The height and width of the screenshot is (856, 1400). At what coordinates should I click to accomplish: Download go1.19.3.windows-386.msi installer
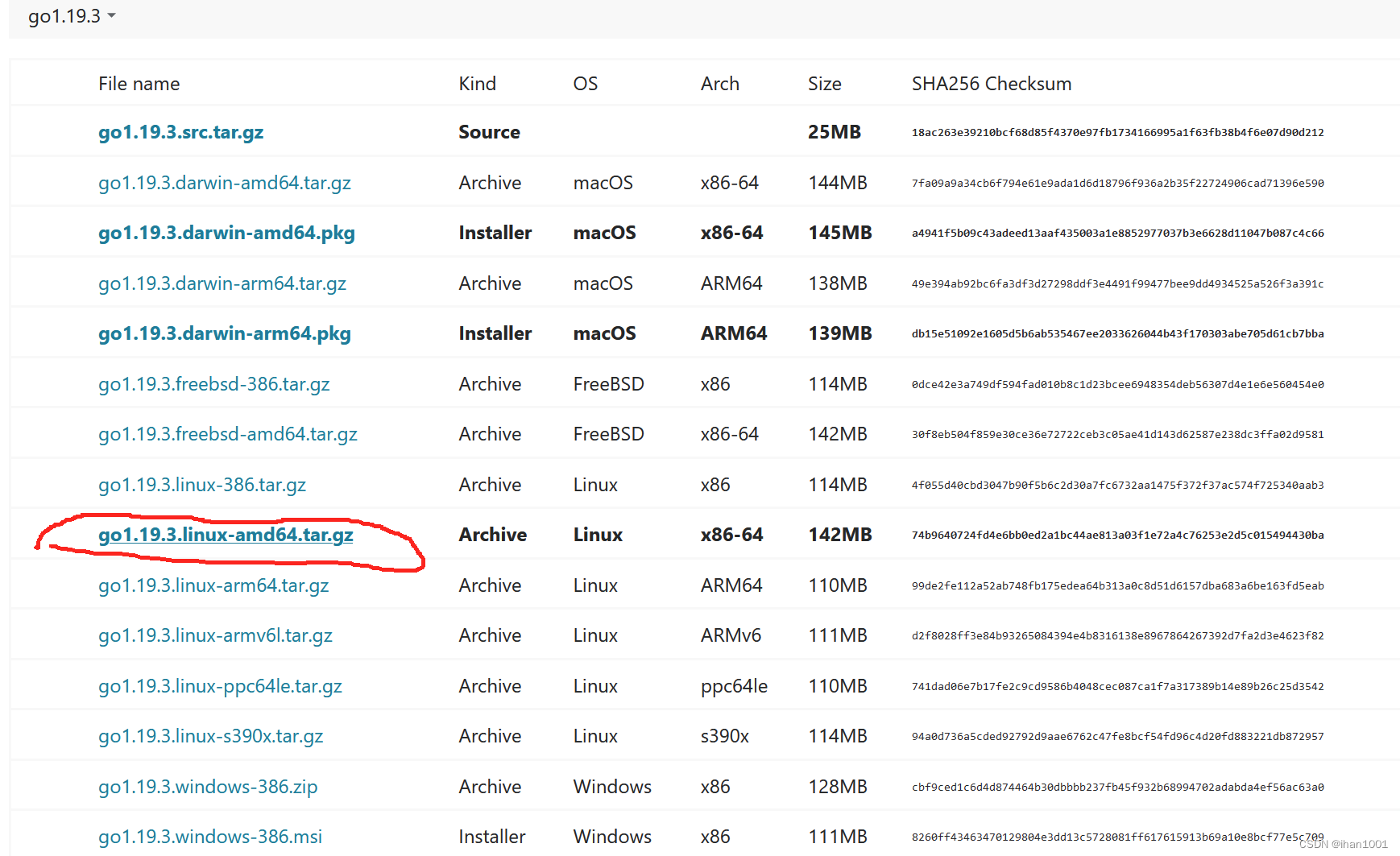click(210, 837)
